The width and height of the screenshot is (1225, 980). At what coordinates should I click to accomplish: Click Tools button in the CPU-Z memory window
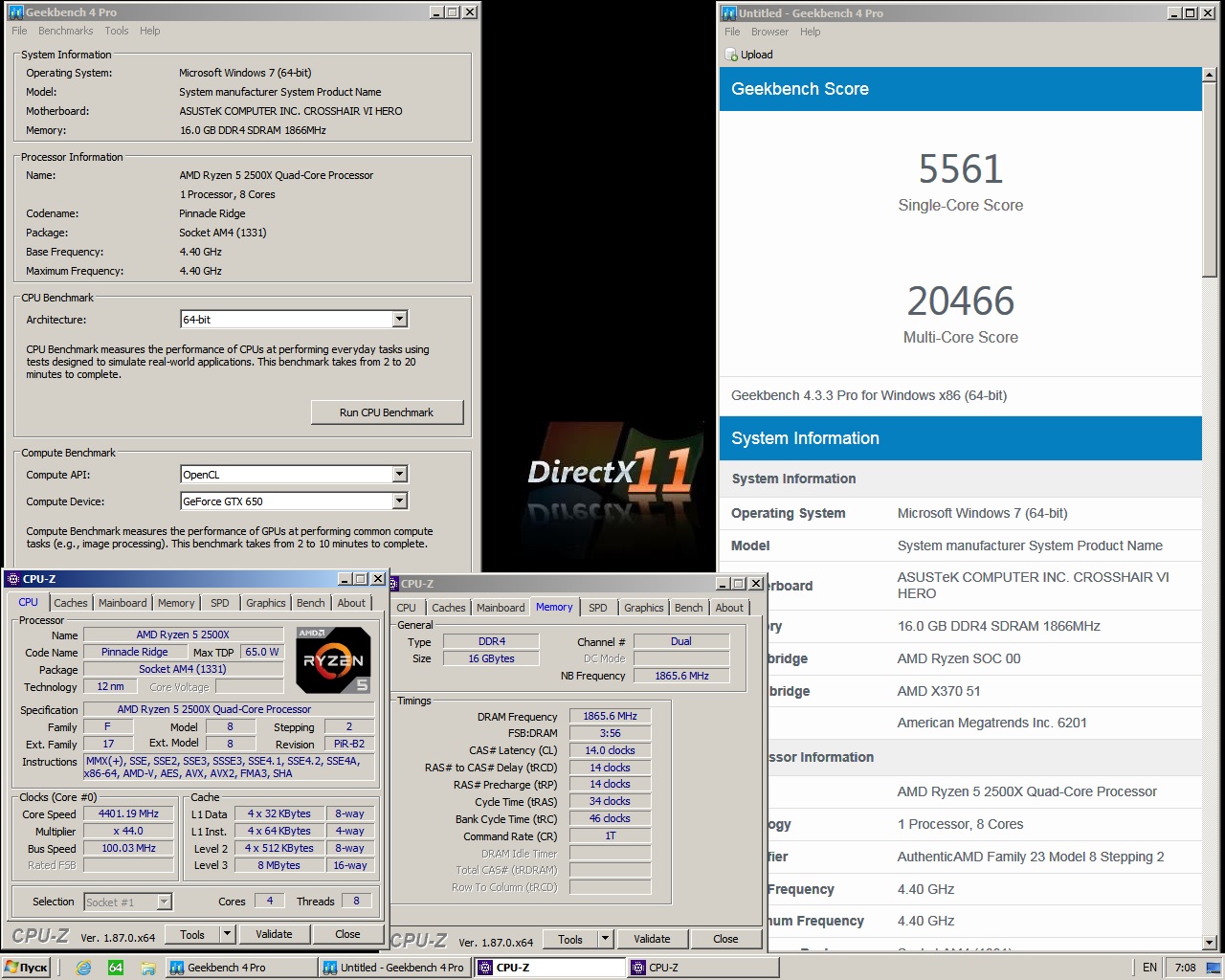[x=570, y=939]
